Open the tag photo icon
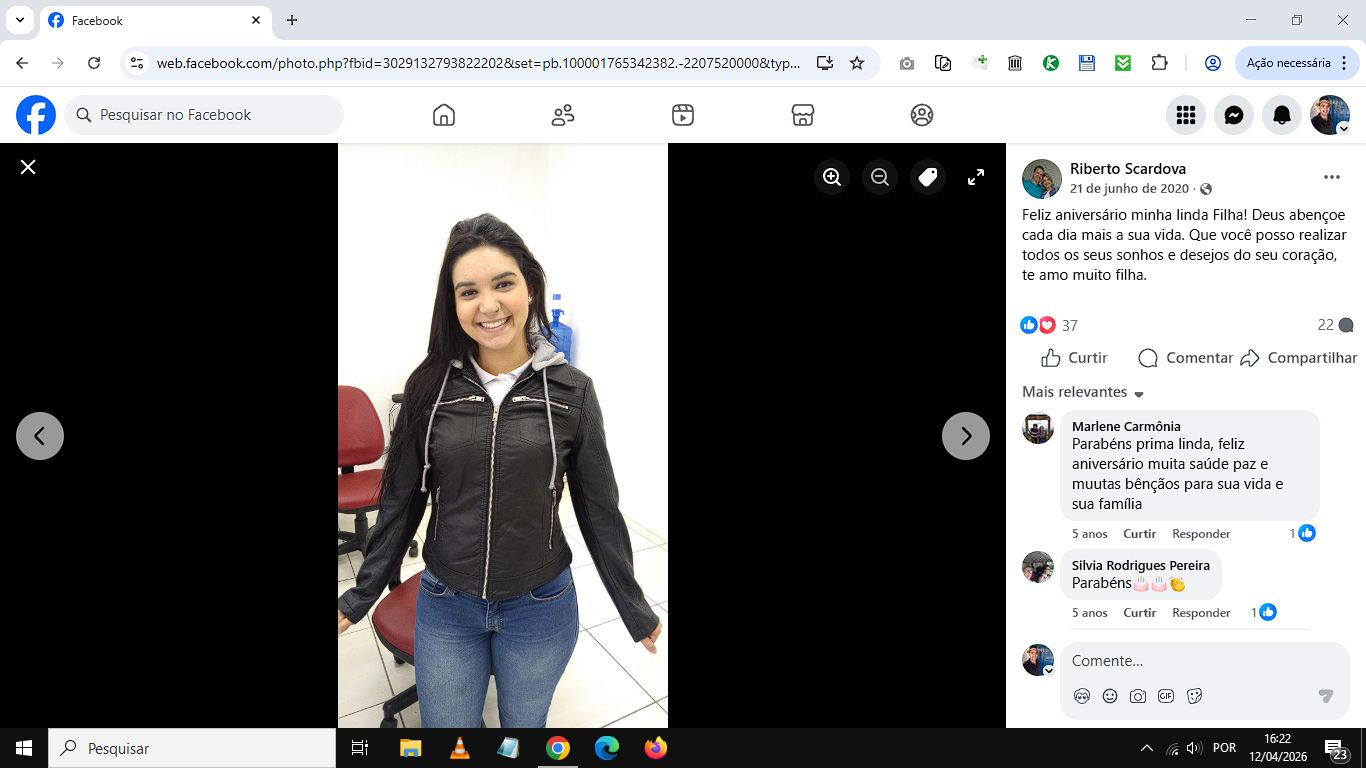1366x768 pixels. tap(928, 177)
